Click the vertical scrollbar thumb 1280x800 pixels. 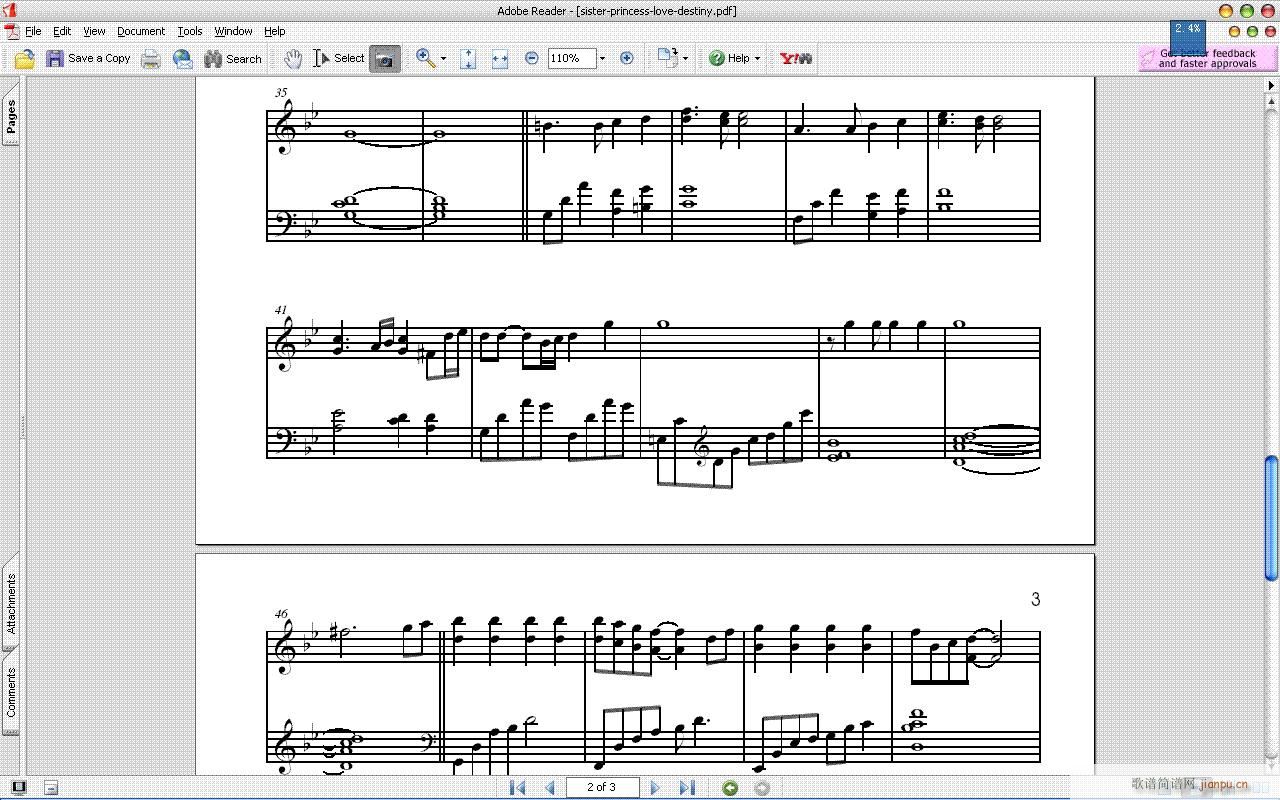pyautogui.click(x=1271, y=518)
